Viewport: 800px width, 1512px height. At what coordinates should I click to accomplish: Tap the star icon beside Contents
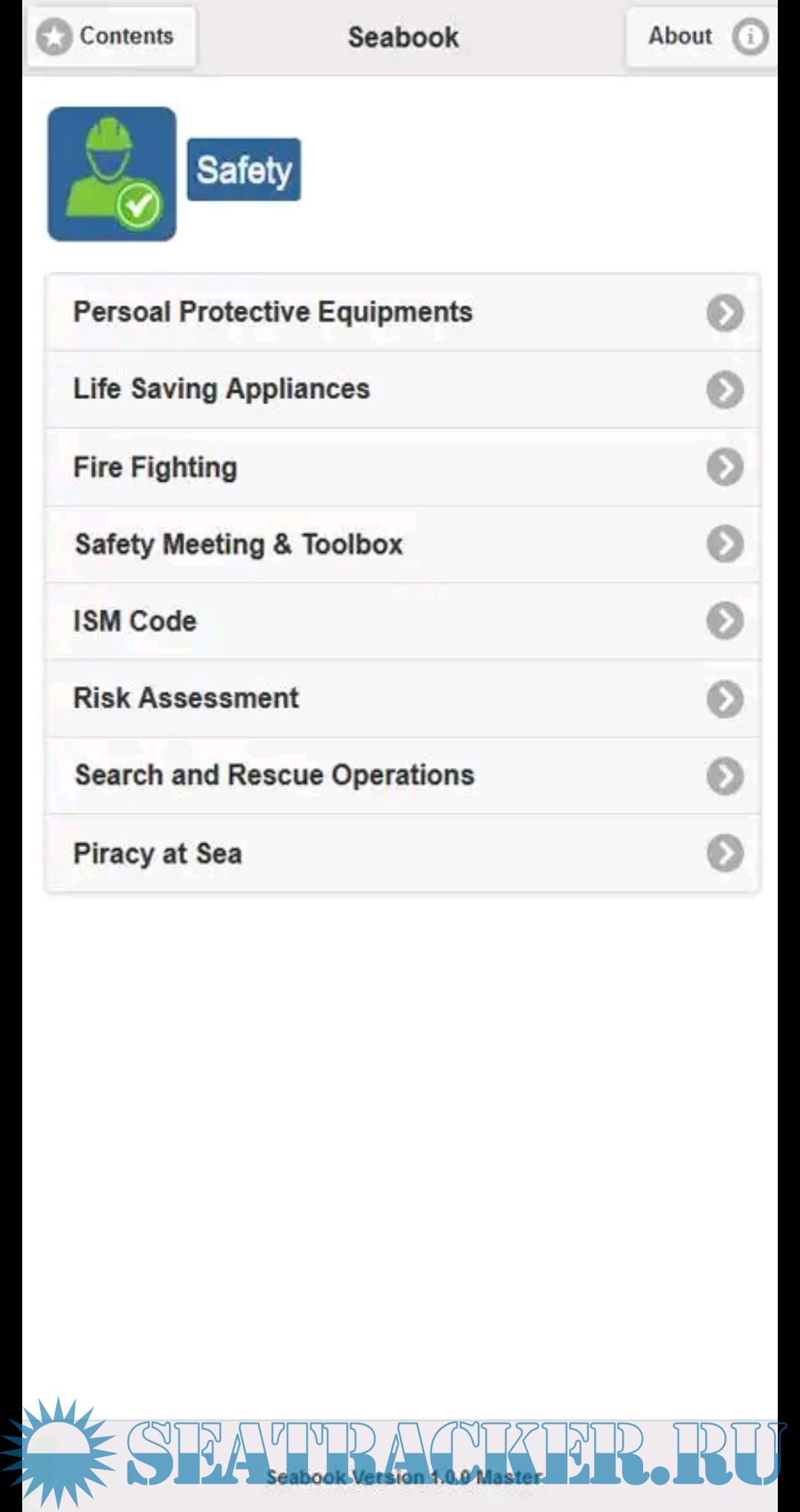(54, 36)
